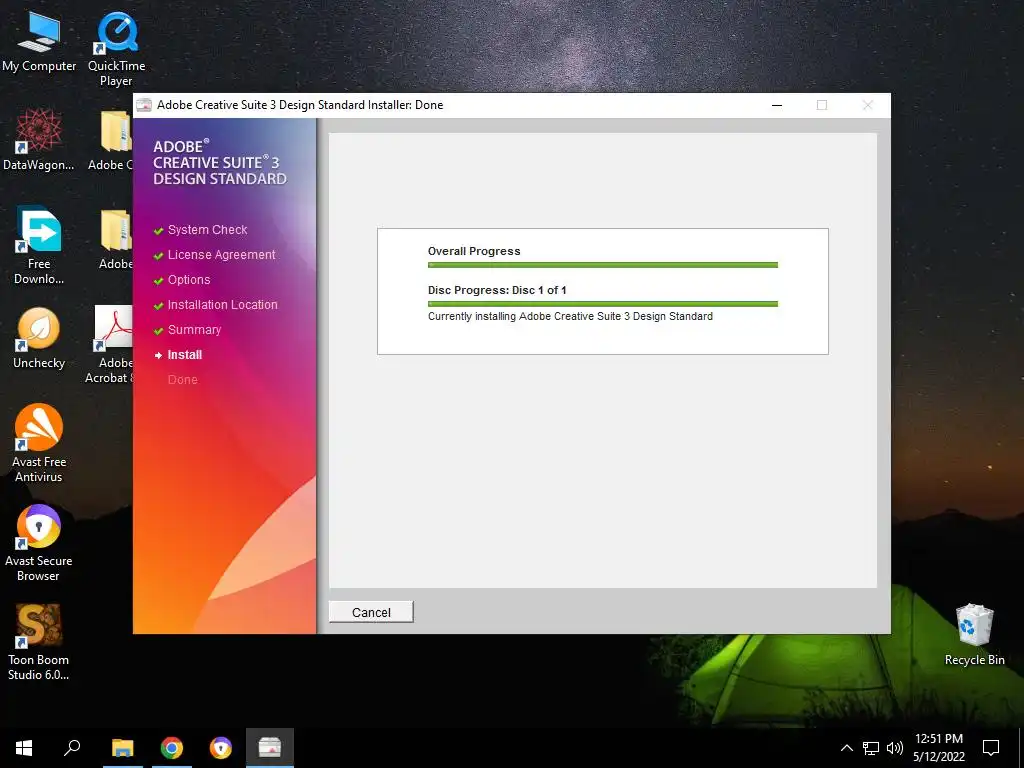Click the Cancel button in the installer
The image size is (1024, 768).
tap(371, 612)
